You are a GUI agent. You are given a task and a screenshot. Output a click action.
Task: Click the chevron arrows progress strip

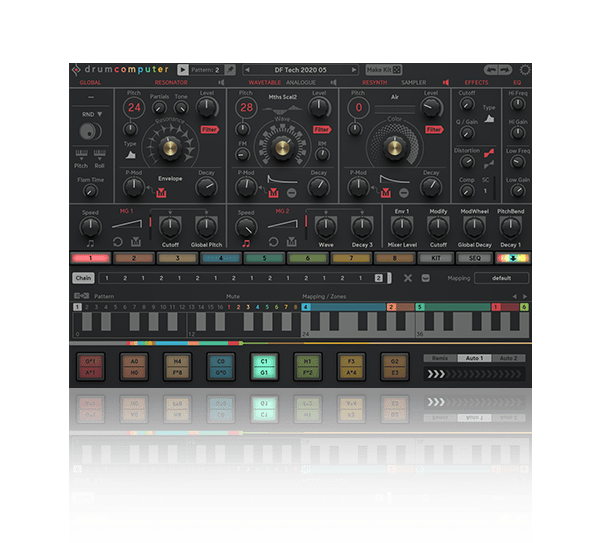point(474,374)
